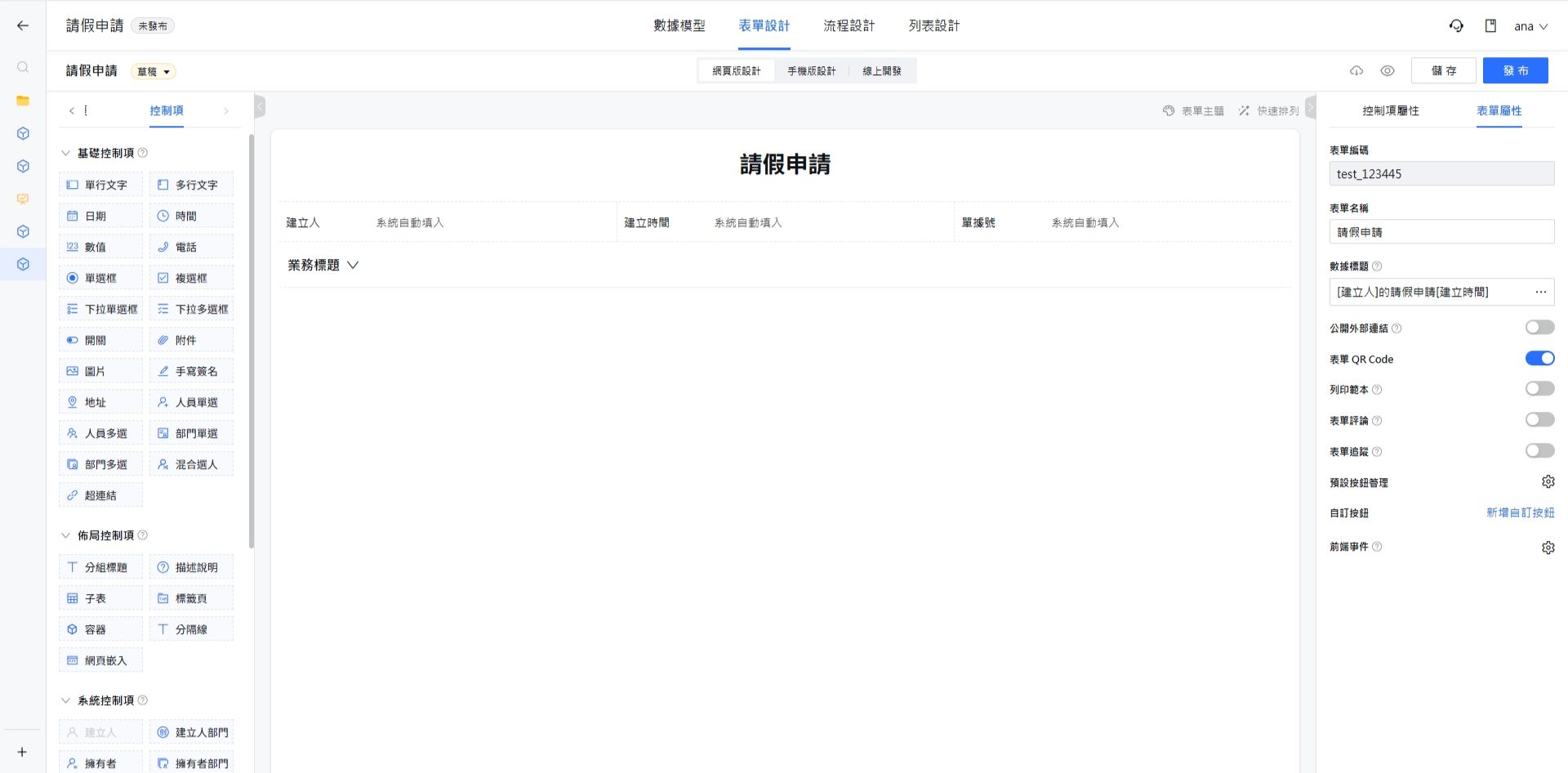This screenshot has width=1568, height=773.
Task: Add the 標籤頁 layout control
Action: (191, 598)
